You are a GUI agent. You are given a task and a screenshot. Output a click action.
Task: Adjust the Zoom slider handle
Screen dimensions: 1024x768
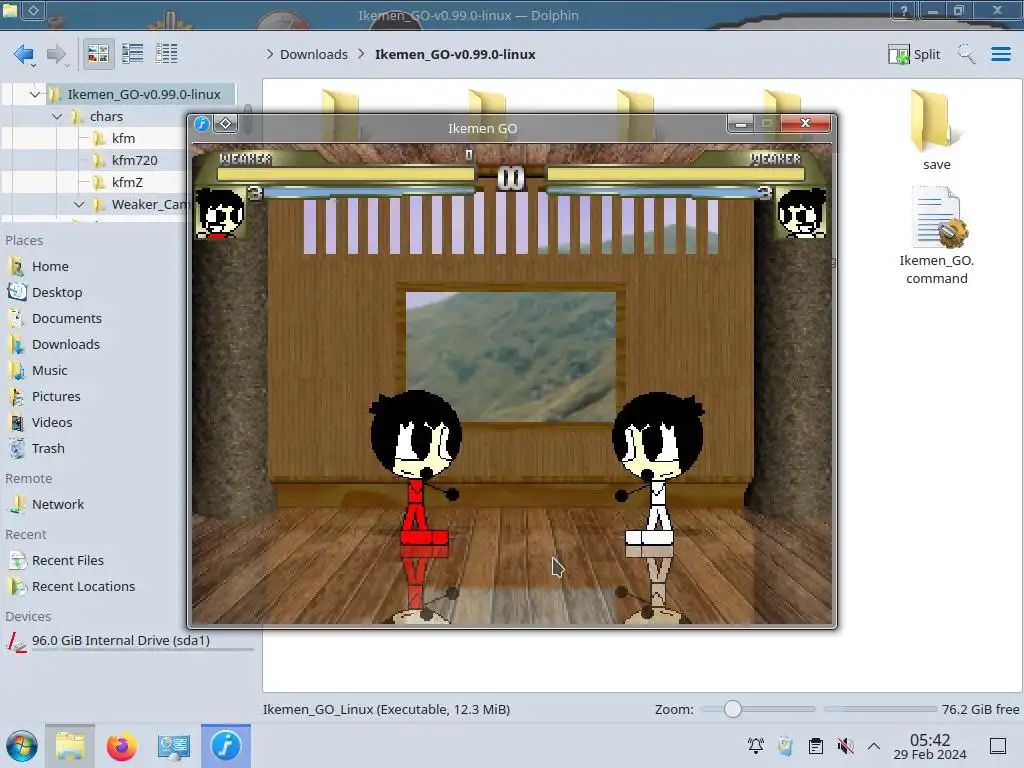pyautogui.click(x=733, y=709)
